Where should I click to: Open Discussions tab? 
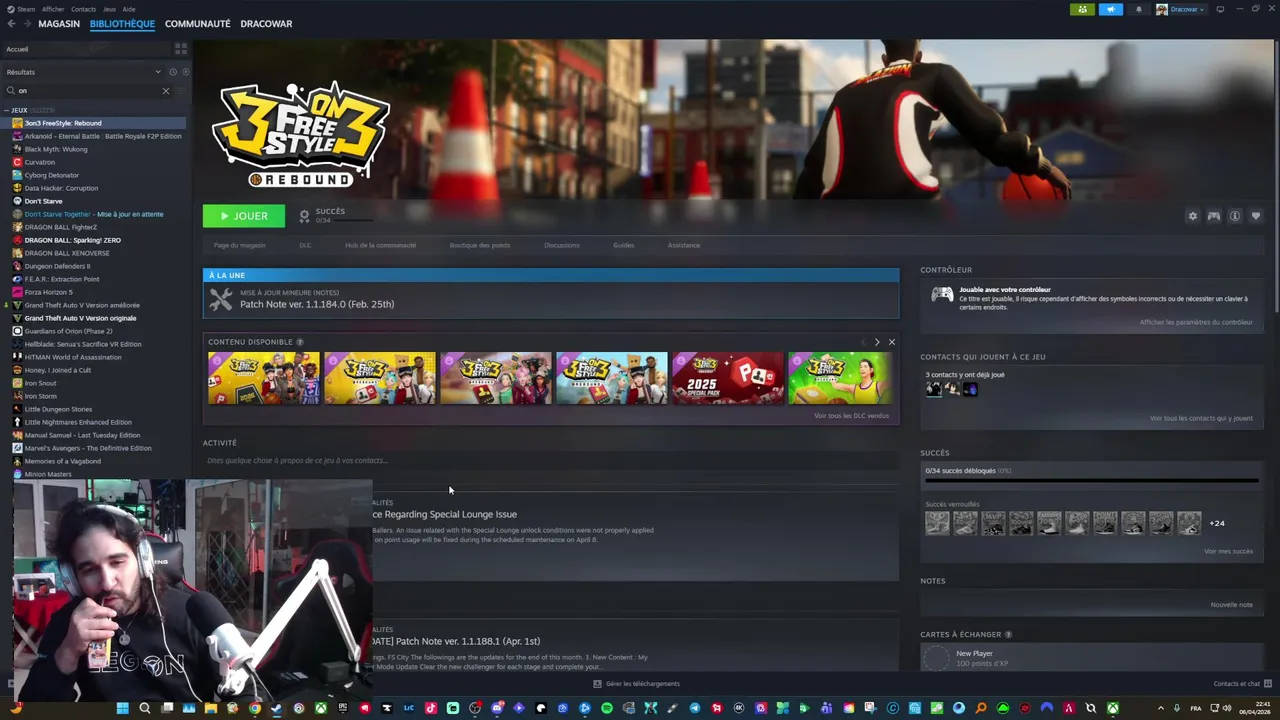click(562, 245)
